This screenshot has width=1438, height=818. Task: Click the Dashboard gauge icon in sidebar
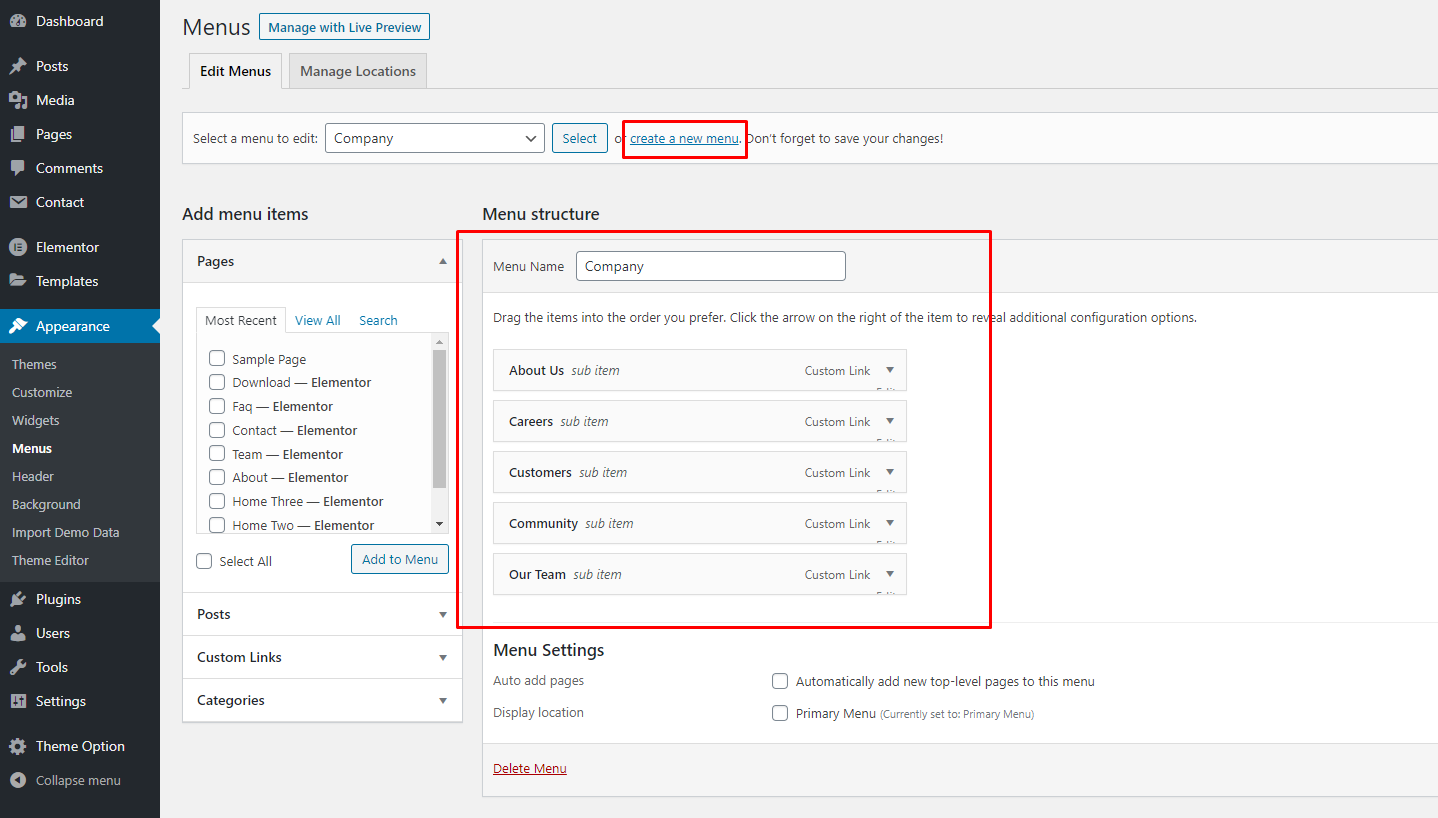(x=18, y=21)
